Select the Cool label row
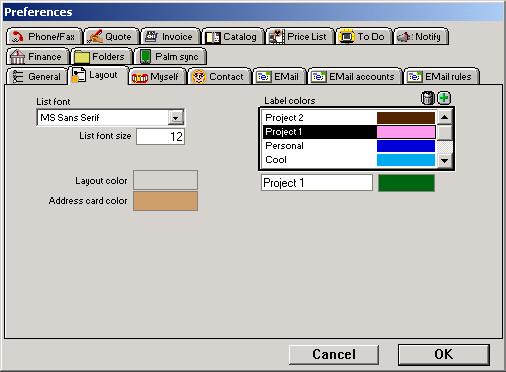Screen dimensions: 506x372 pyautogui.click(x=349, y=160)
